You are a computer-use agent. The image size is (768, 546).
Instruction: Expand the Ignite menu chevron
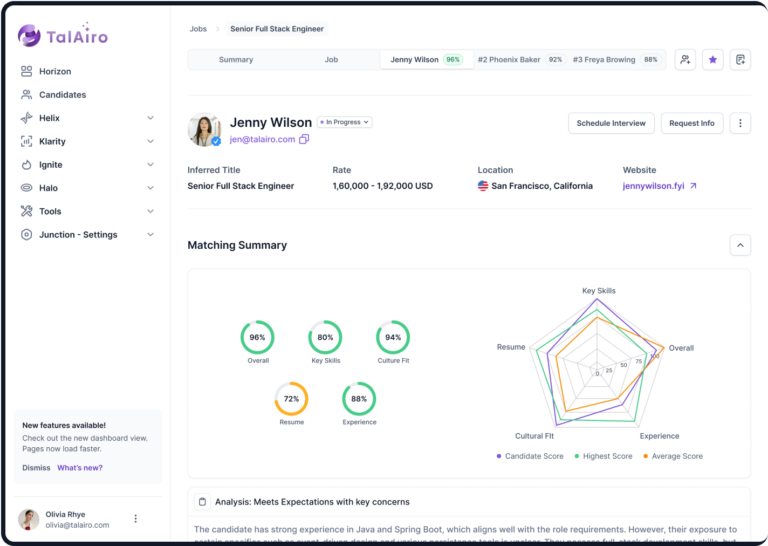[150, 165]
